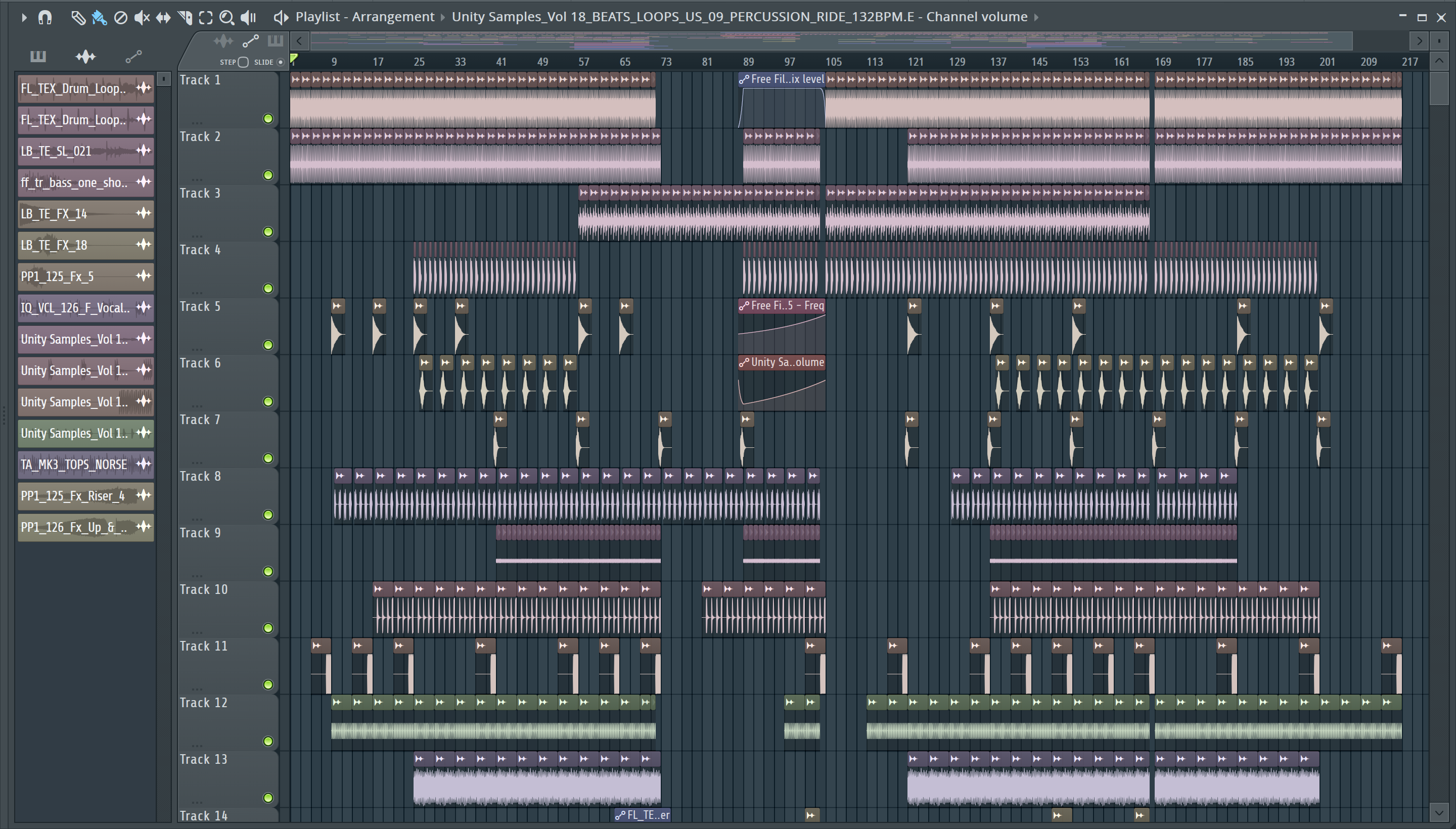Mute Track 5 using its green LED
Image resolution: width=1456 pixels, height=829 pixels.
(x=268, y=345)
